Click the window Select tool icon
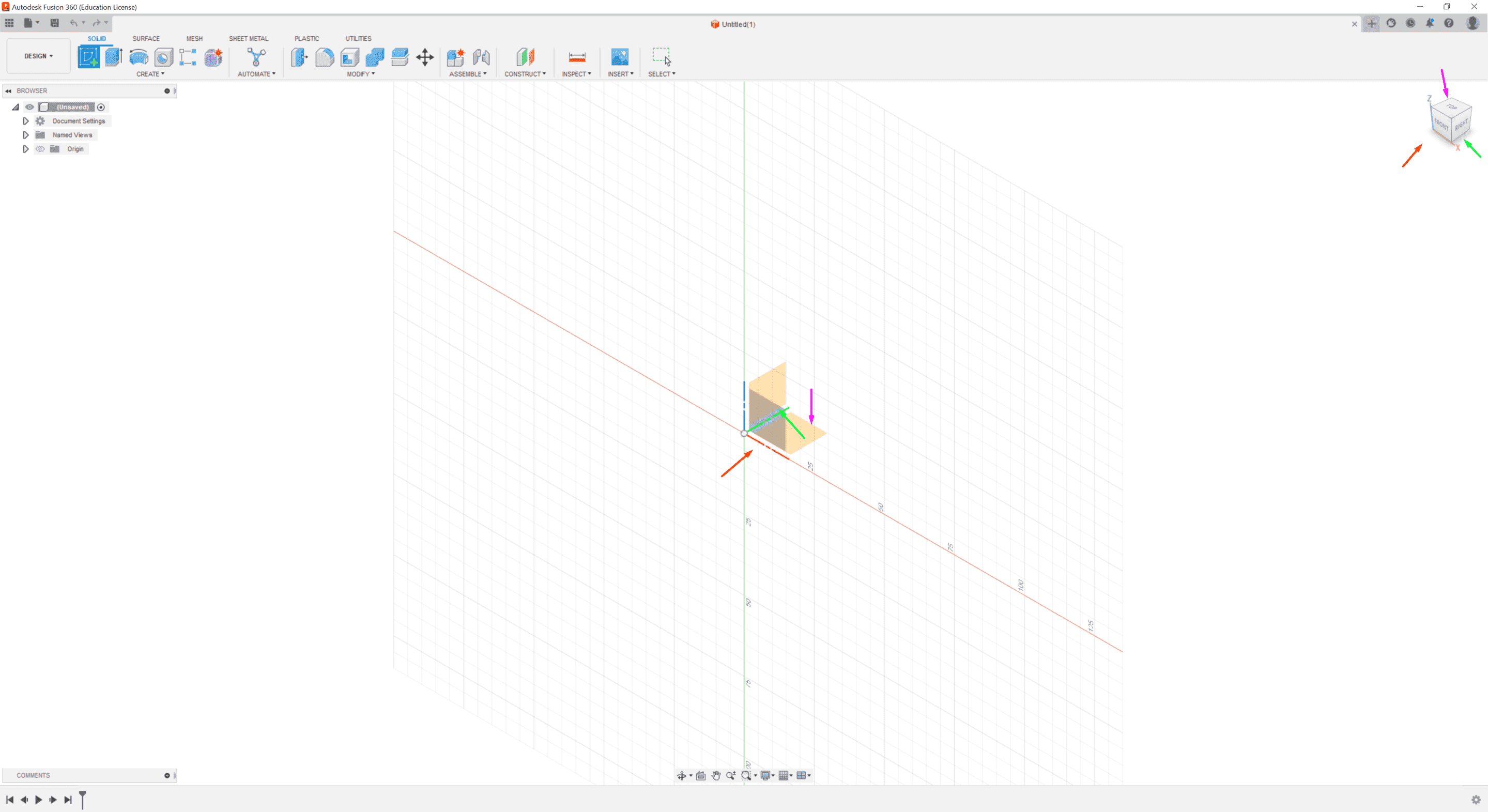The image size is (1488, 812). point(662,57)
